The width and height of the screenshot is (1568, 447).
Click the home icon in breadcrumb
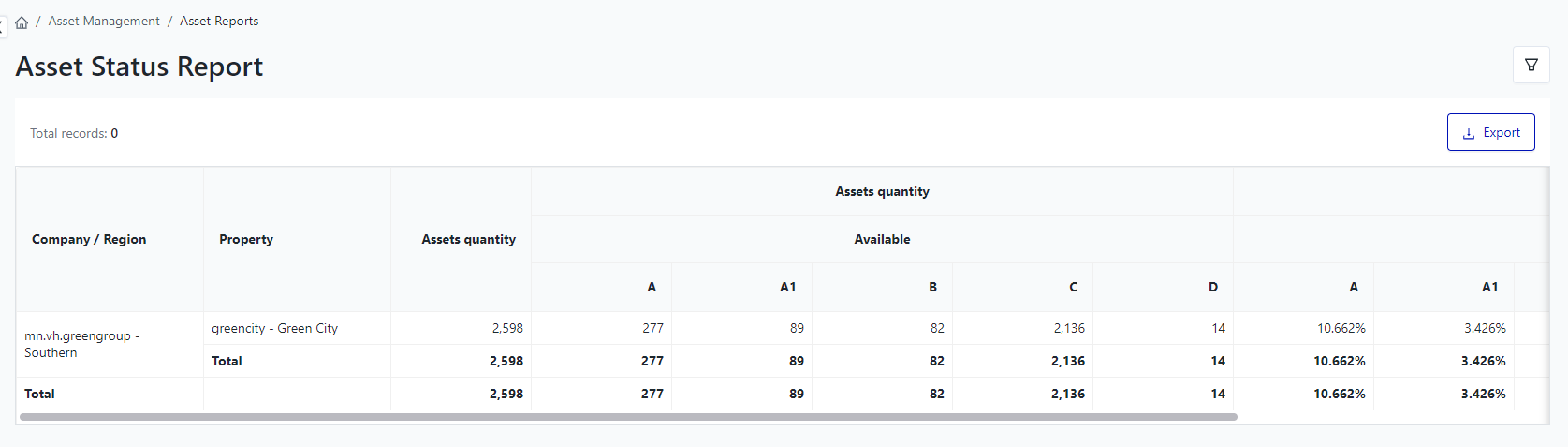coord(22,22)
